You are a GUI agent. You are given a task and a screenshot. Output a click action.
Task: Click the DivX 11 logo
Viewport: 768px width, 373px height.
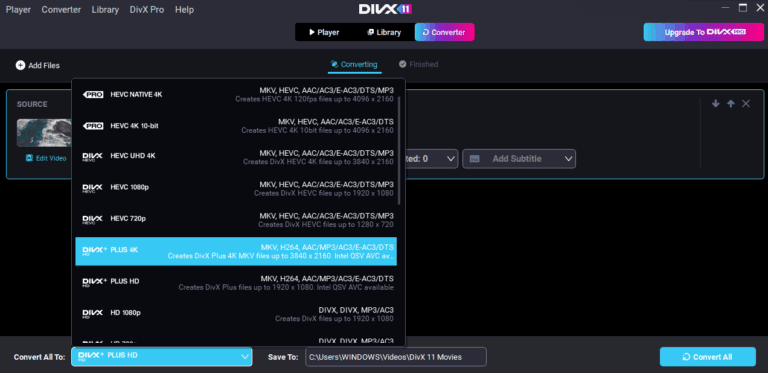coord(385,9)
